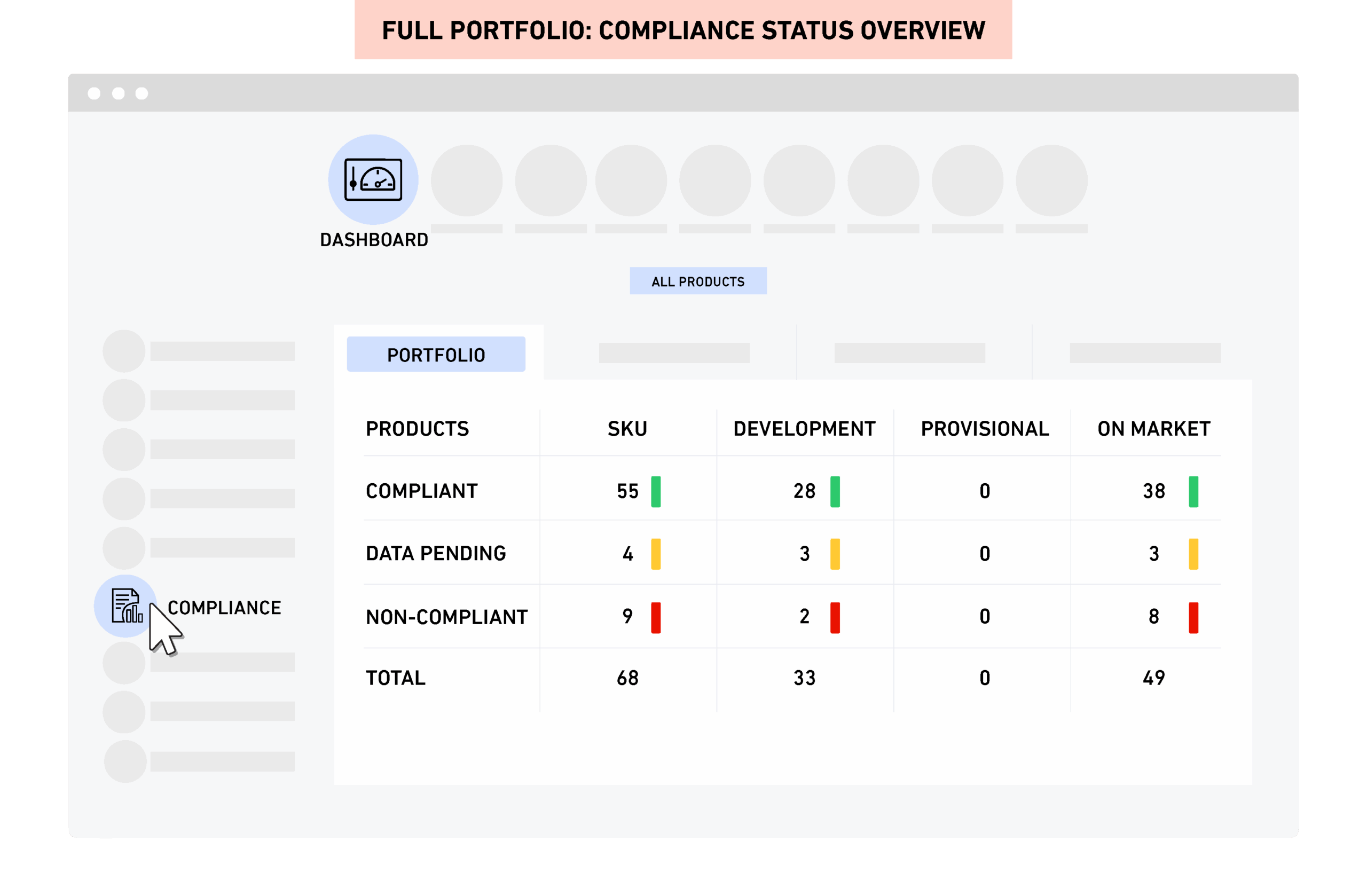Select the Compliant row label
Image resolution: width=1367 pixels, height=896 pixels.
pos(421,491)
